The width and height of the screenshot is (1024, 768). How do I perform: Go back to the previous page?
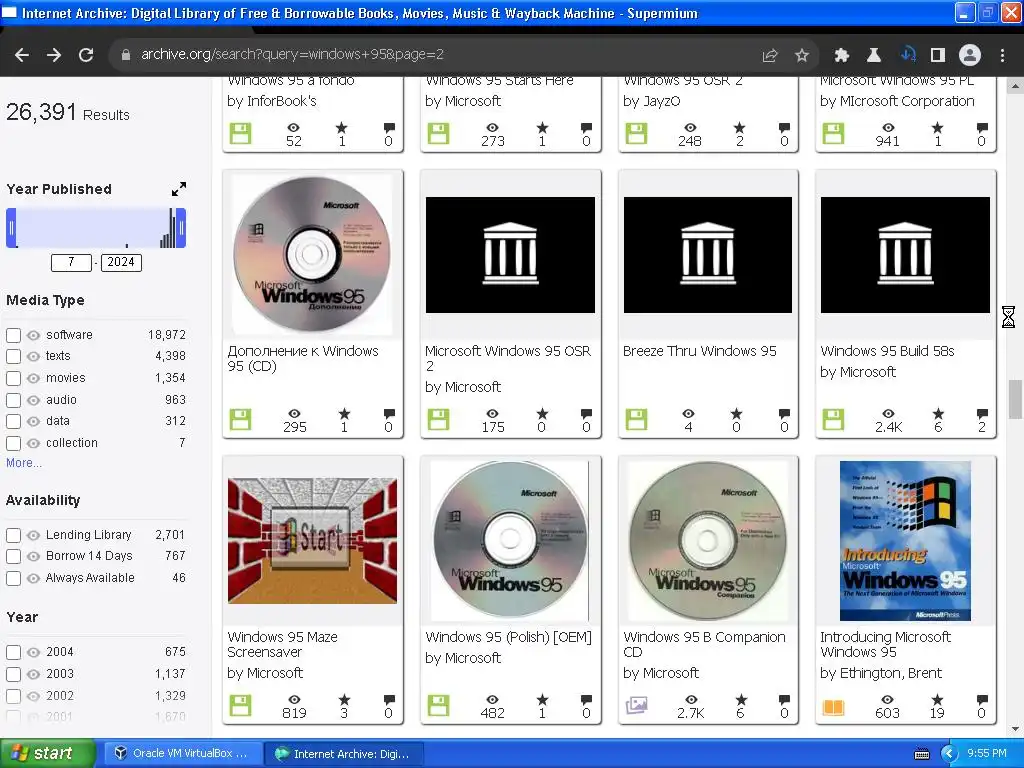[x=22, y=55]
